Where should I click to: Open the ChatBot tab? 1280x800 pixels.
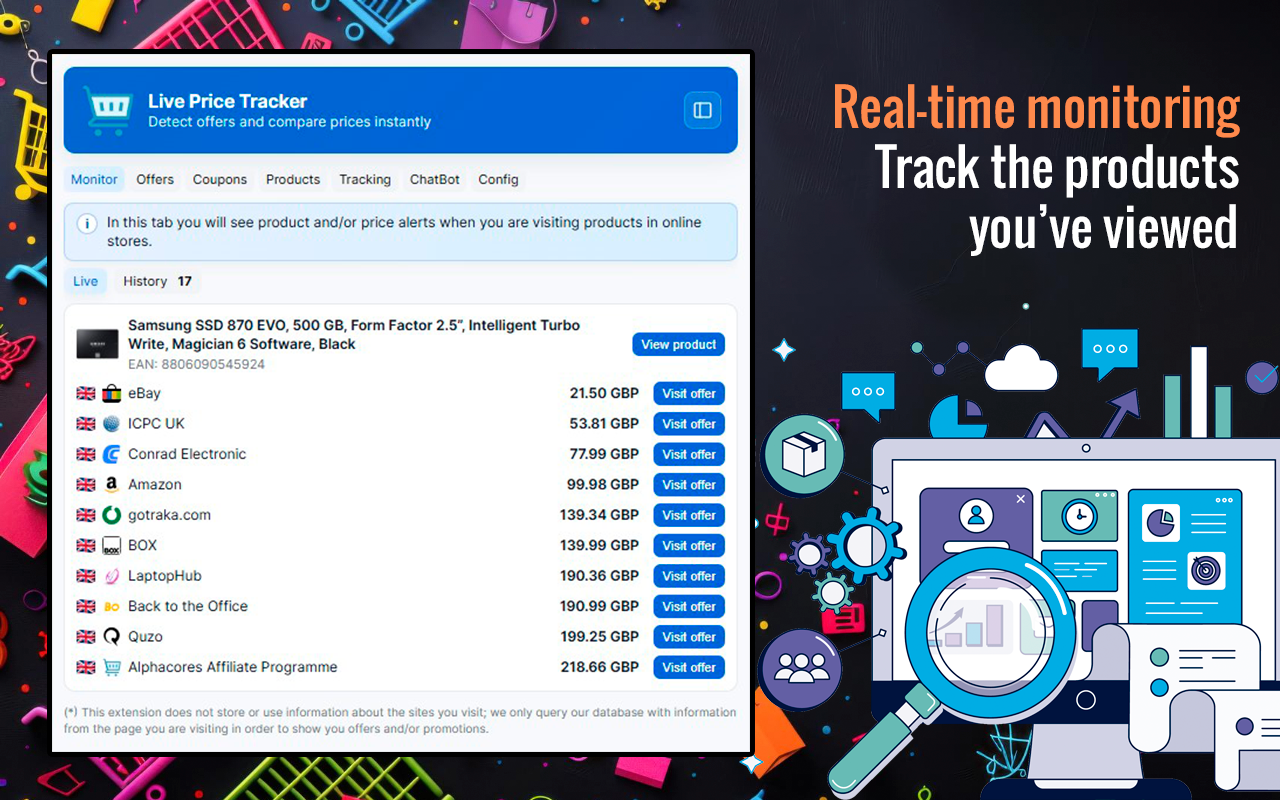[434, 179]
